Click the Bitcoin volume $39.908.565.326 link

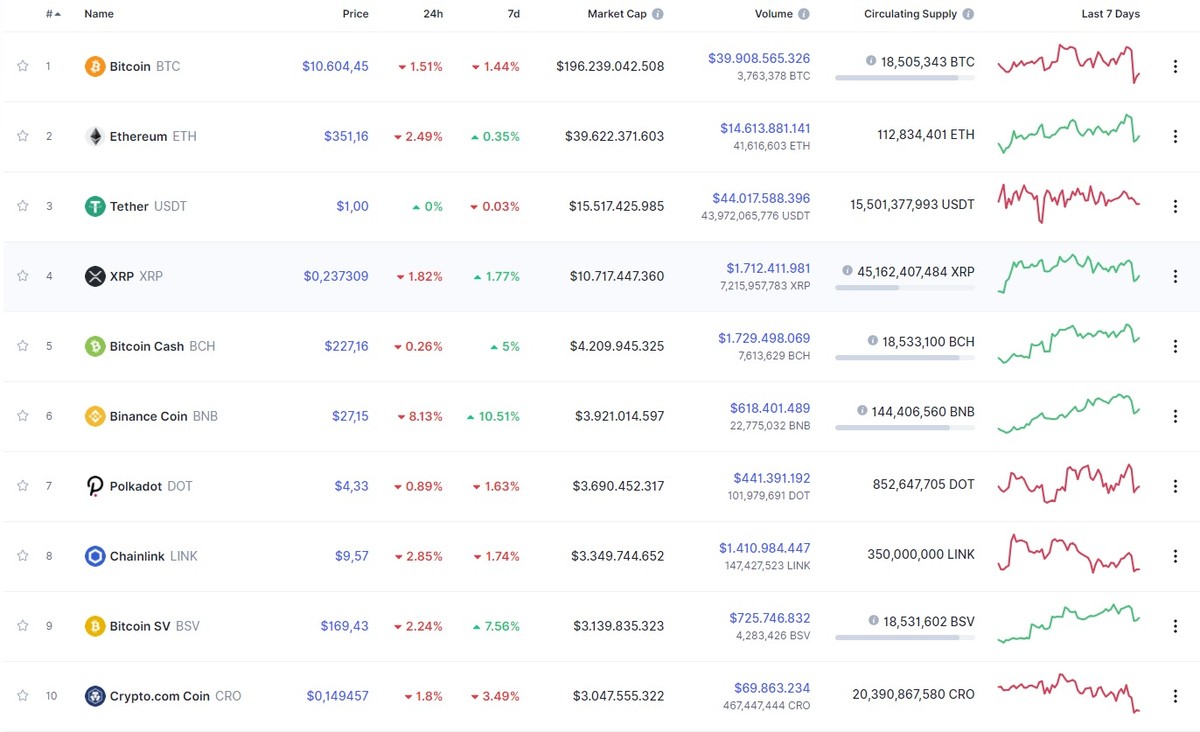[x=759, y=58]
